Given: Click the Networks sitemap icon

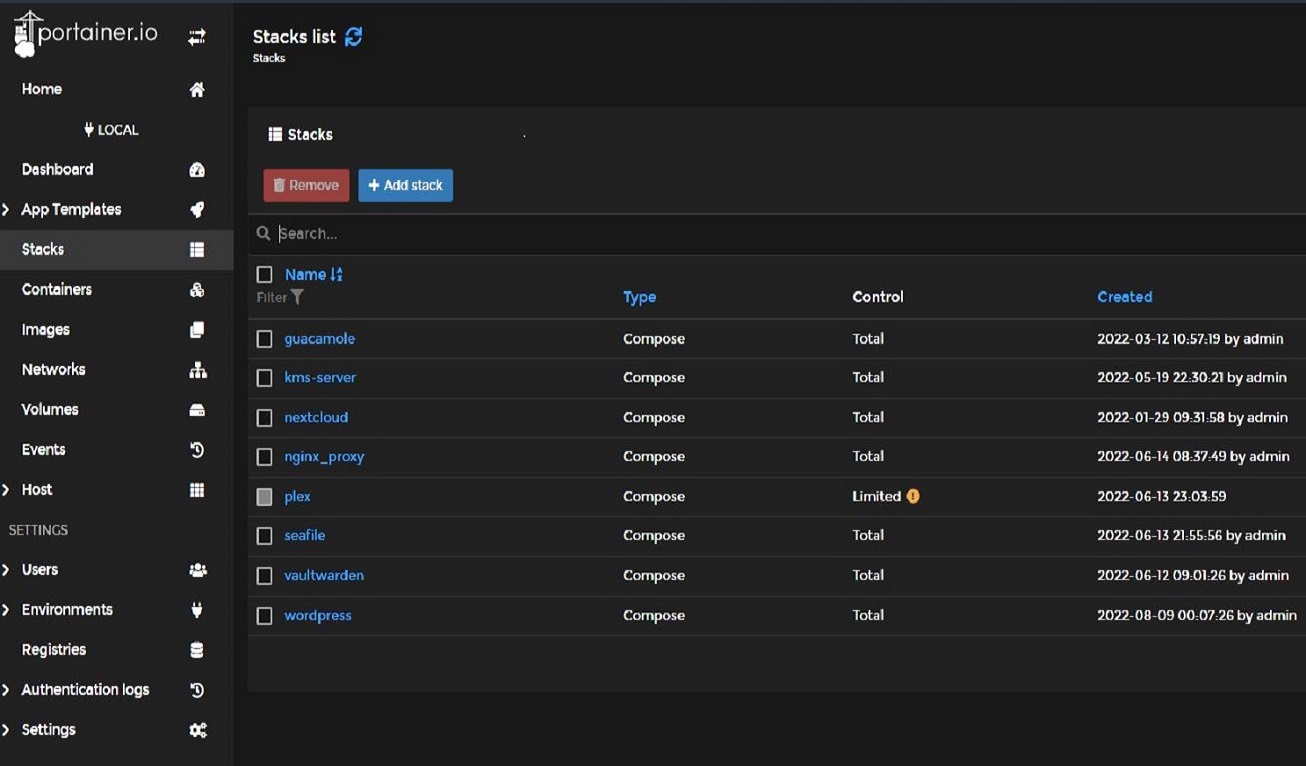Looking at the screenshot, I should (x=197, y=369).
